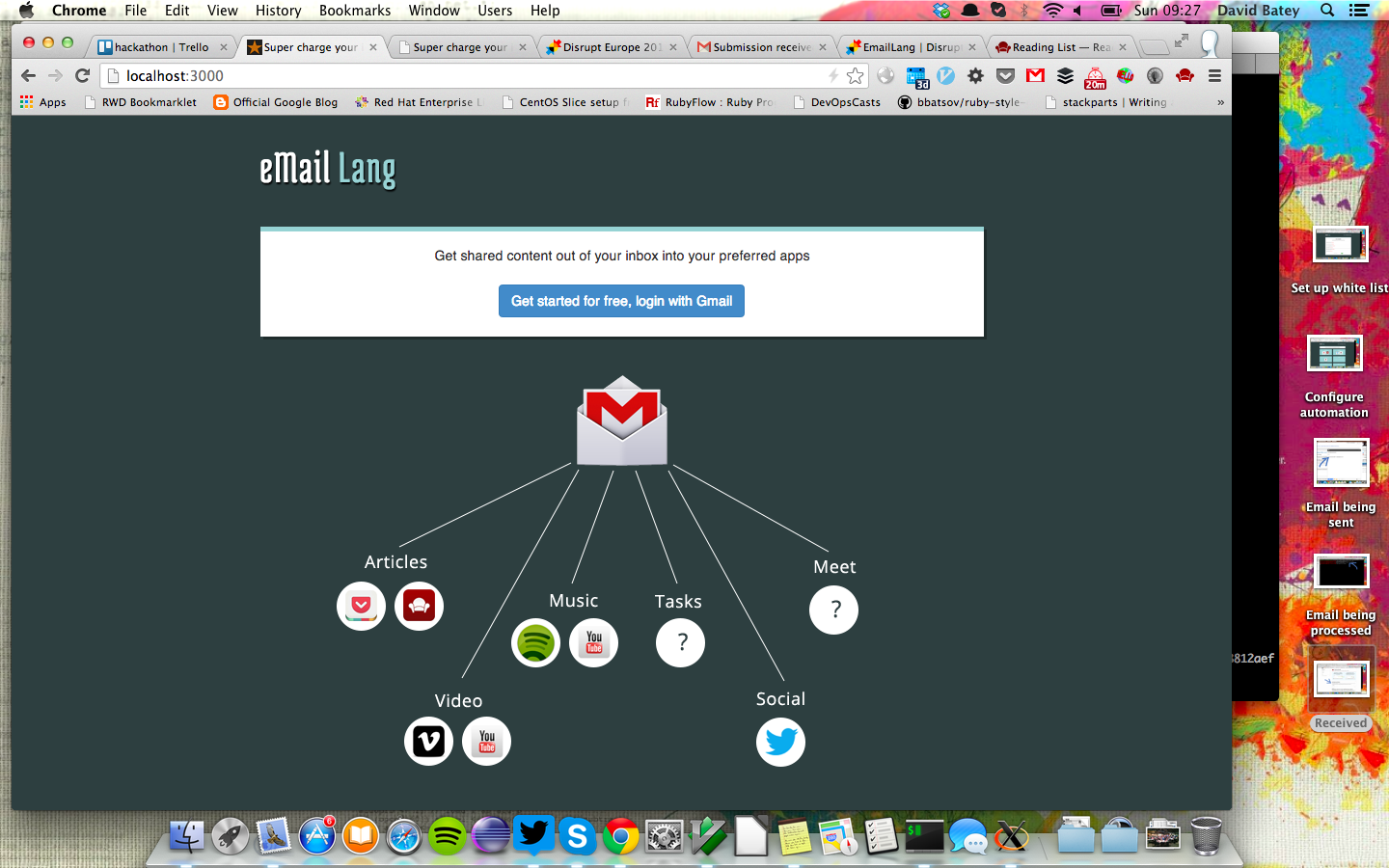Open Spotify from the Dock
The width and height of the screenshot is (1389, 868).
tap(447, 835)
